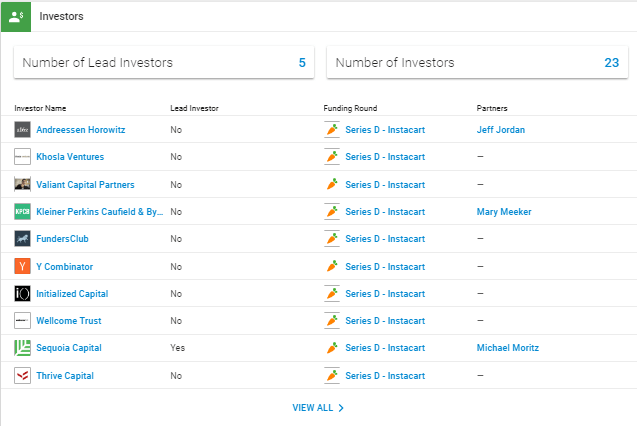Click the Valiant Capital Partners photo thumbnail

(22, 184)
